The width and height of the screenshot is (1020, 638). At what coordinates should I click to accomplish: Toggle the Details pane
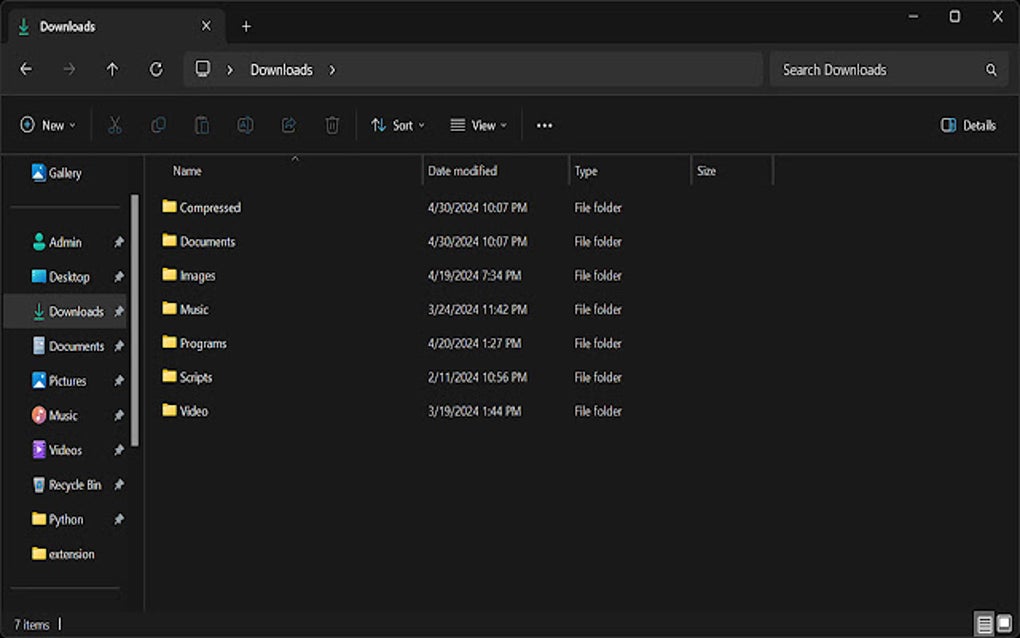(x=967, y=125)
